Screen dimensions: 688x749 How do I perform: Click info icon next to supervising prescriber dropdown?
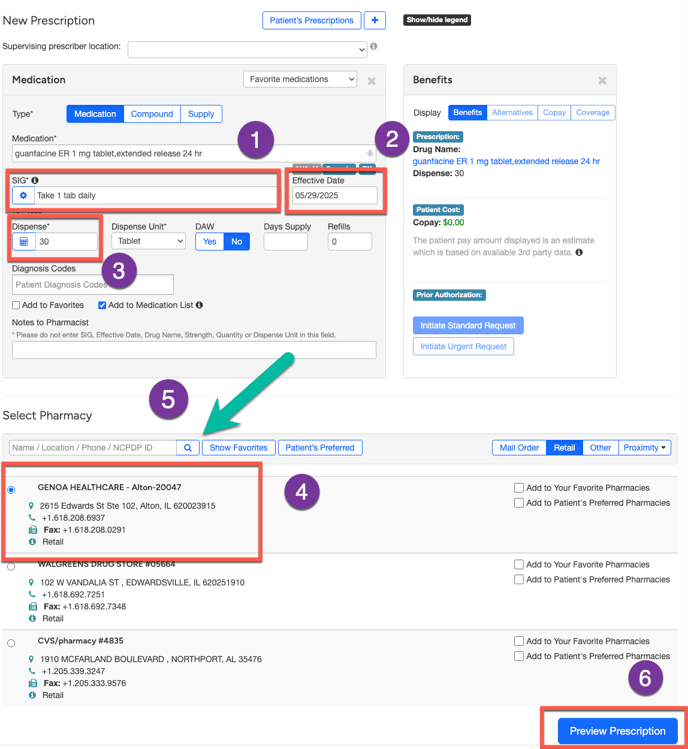(374, 47)
